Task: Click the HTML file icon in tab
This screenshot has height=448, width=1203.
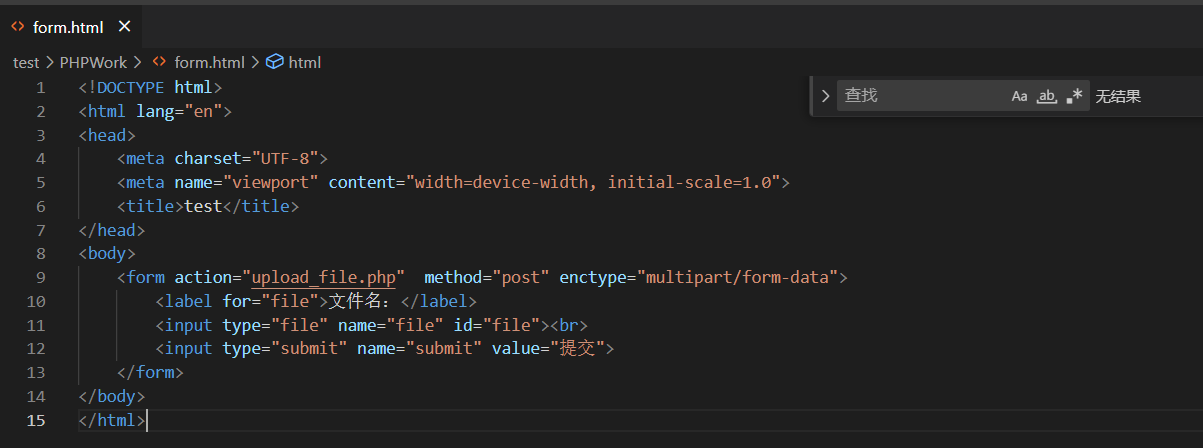Action: click(x=18, y=27)
